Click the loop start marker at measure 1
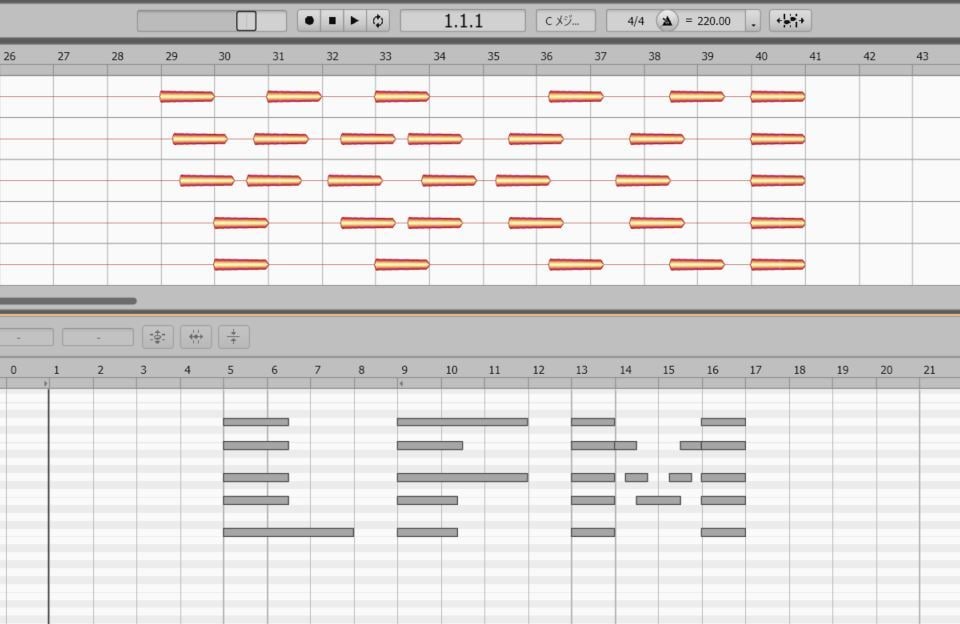The image size is (960, 624). pyautogui.click(x=46, y=383)
